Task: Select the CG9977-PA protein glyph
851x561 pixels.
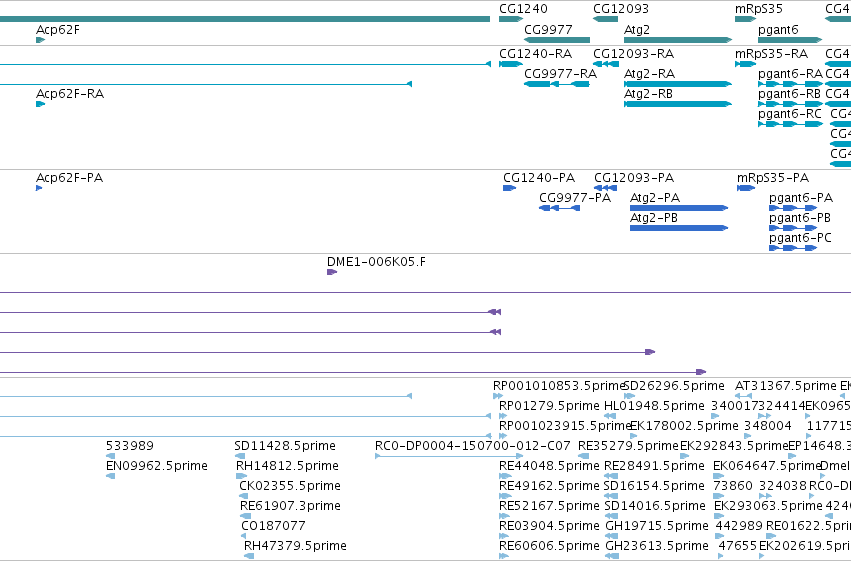Action: pyautogui.click(x=560, y=208)
